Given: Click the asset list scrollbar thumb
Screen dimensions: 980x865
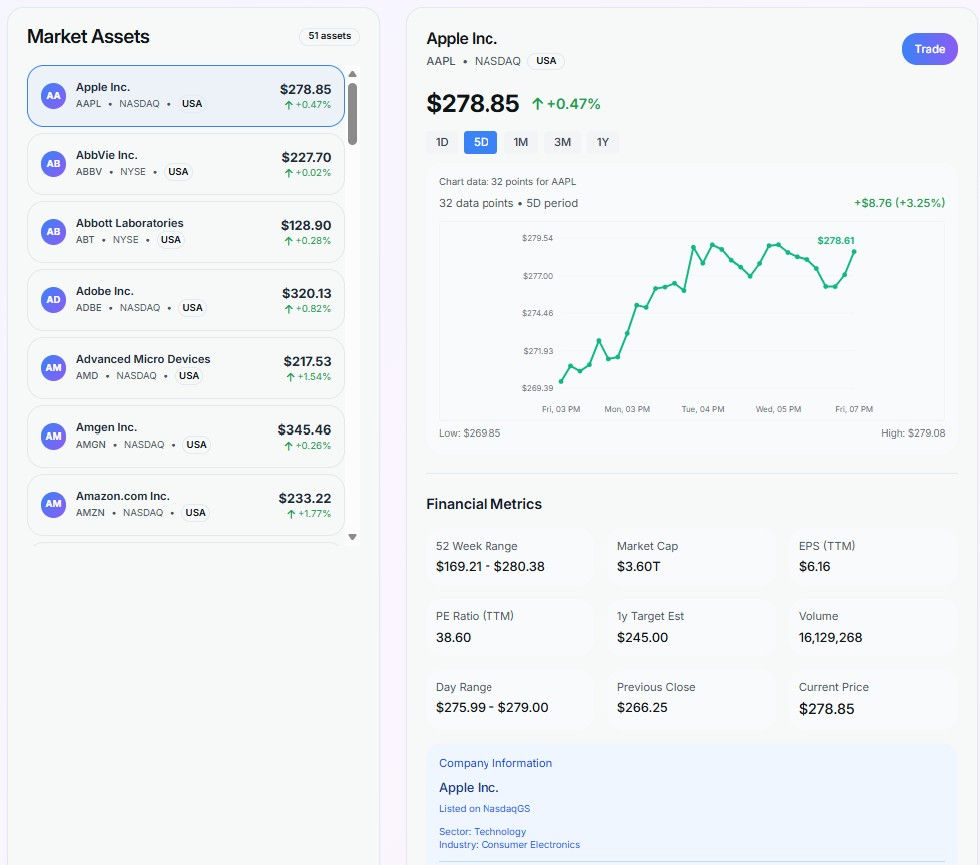Looking at the screenshot, I should tap(352, 114).
